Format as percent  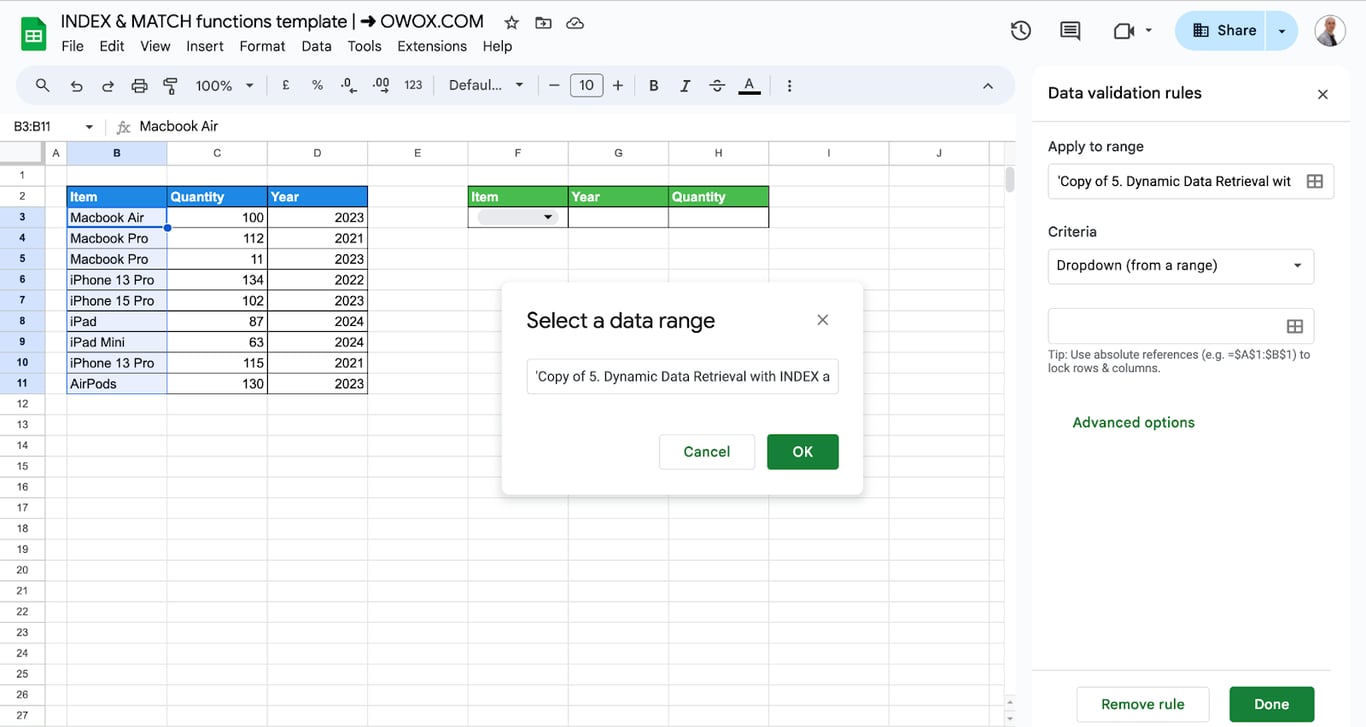pyautogui.click(x=317, y=86)
